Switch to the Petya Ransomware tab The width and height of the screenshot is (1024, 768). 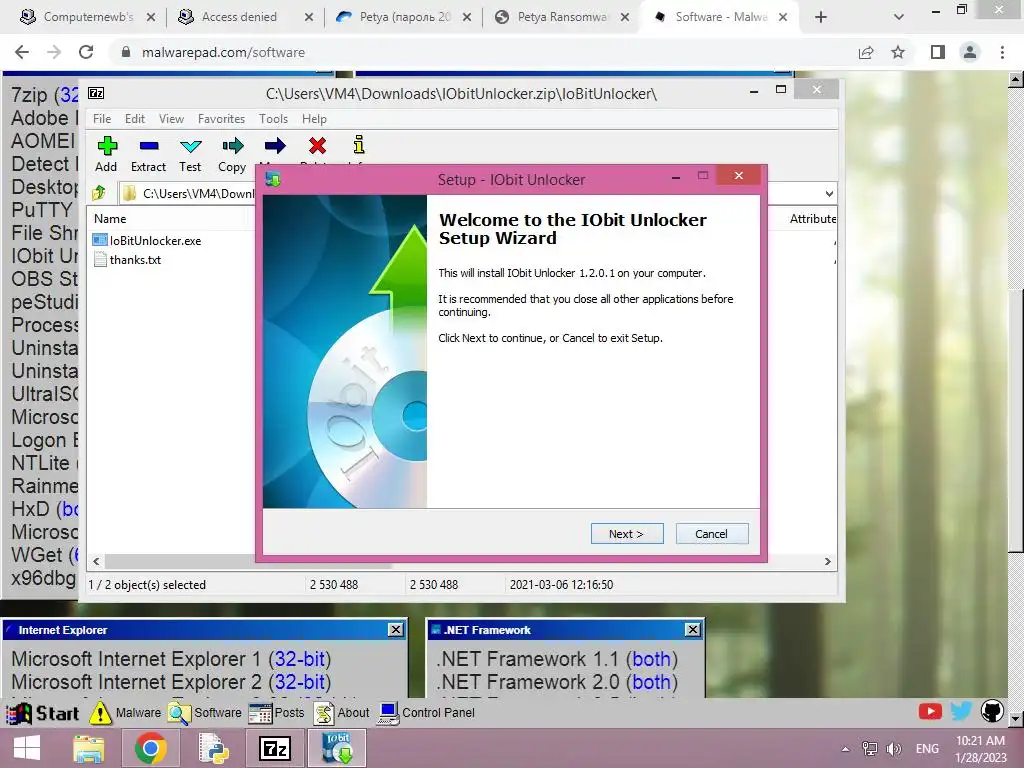(x=560, y=17)
